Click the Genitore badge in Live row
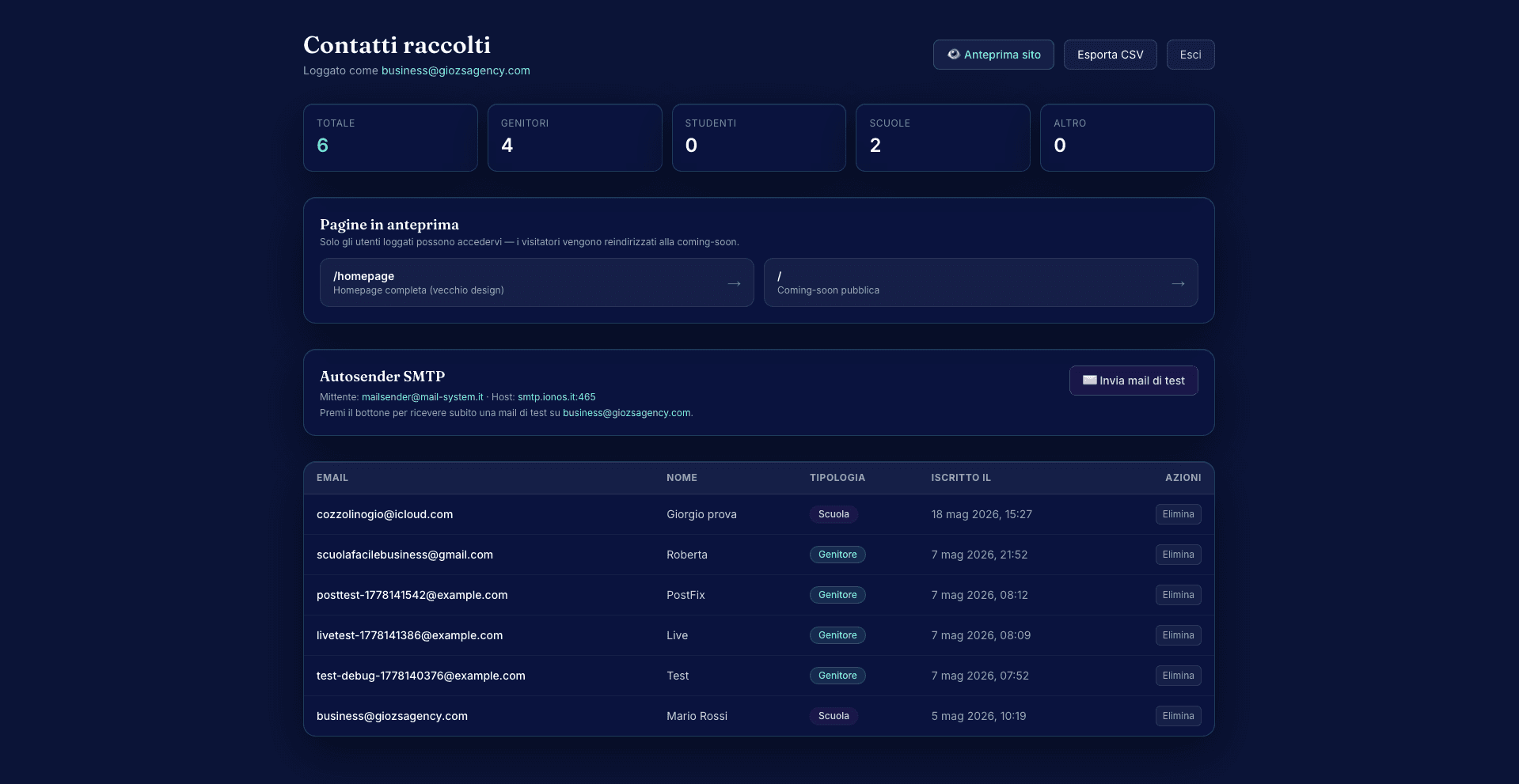1519x784 pixels. point(837,635)
